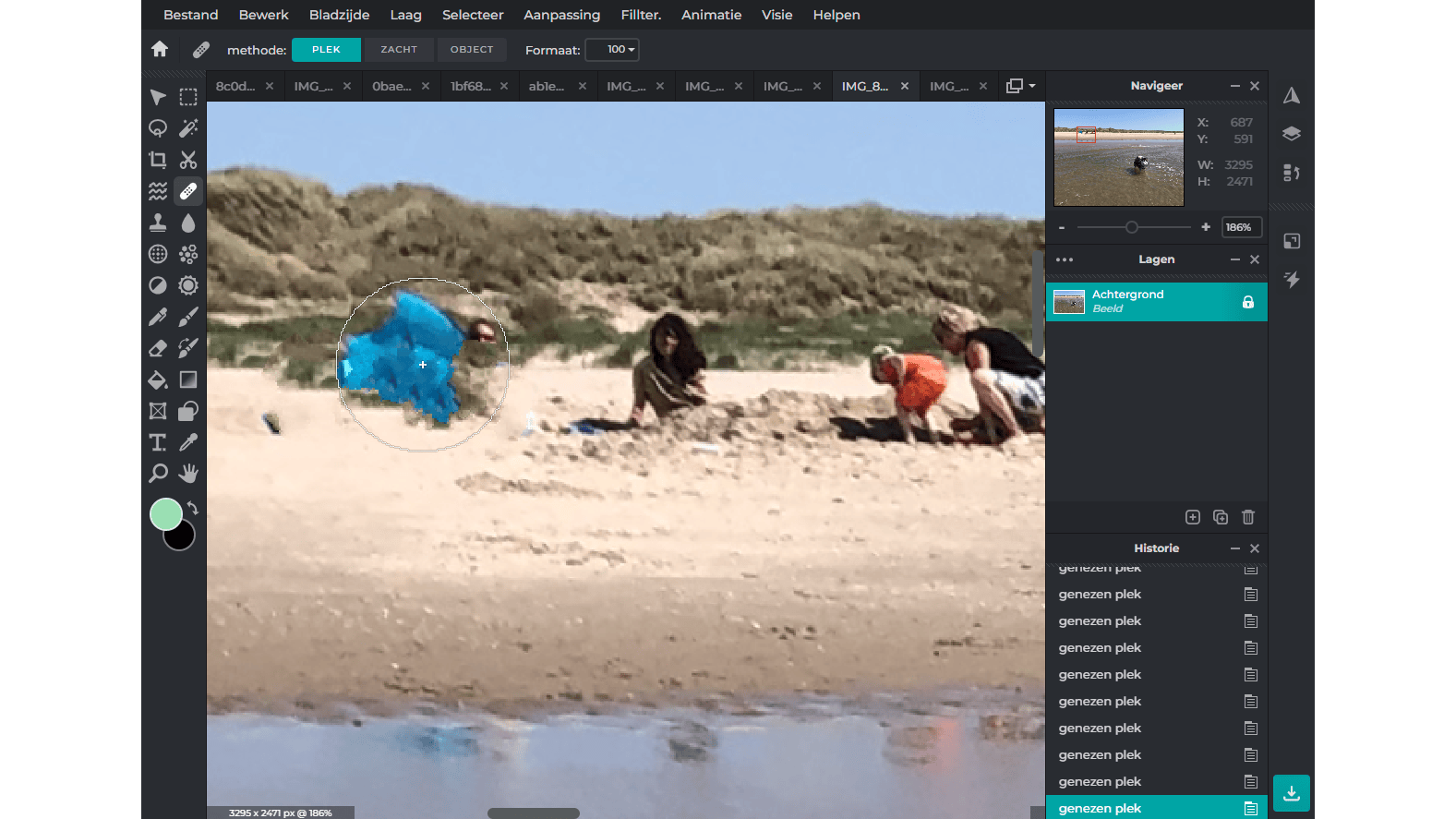Viewport: 1456px width, 819px height.
Task: Open the Aanpassing menu
Action: pyautogui.click(x=561, y=15)
